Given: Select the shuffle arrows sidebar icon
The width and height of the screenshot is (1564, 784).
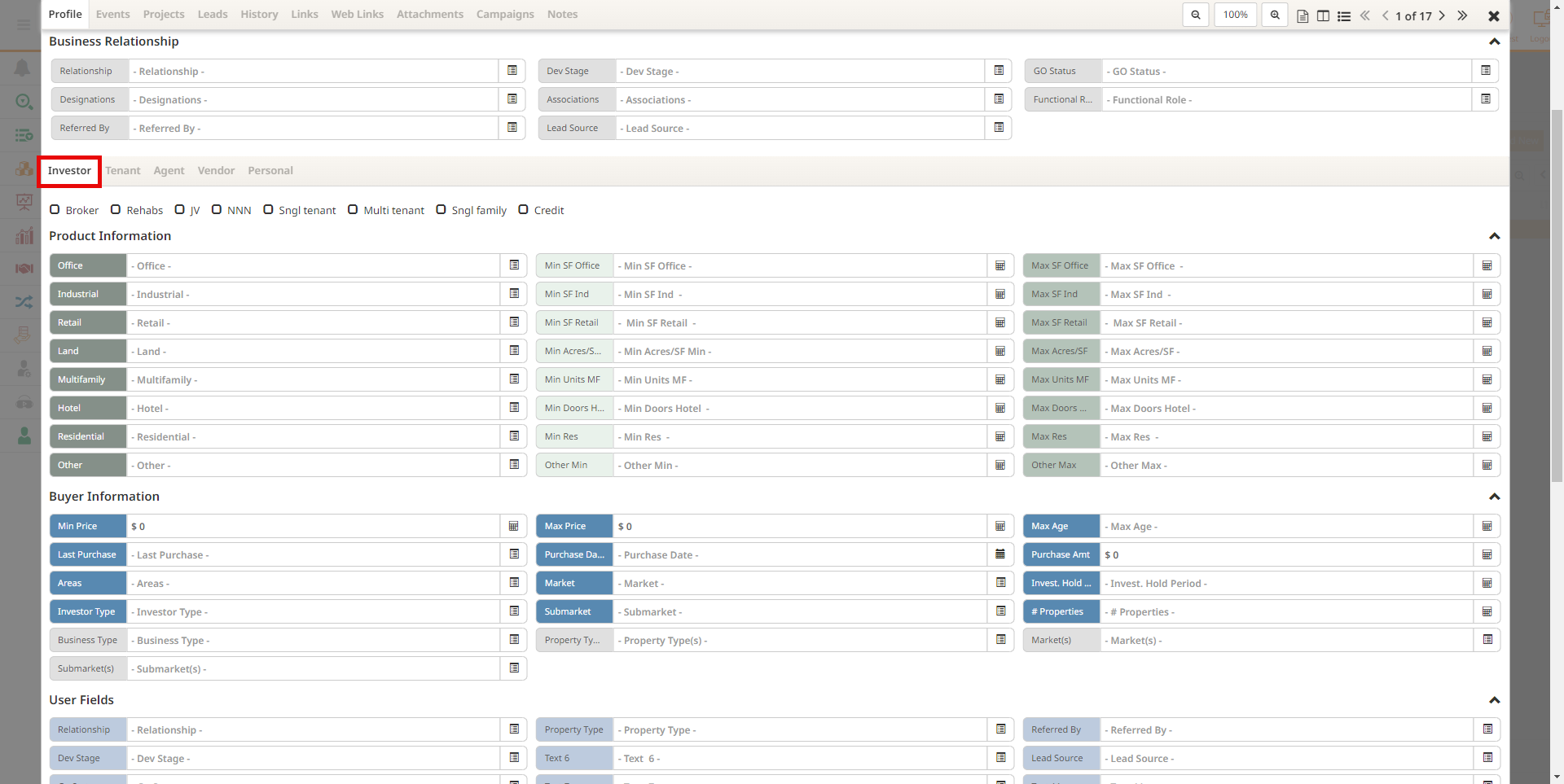Looking at the screenshot, I should pyautogui.click(x=23, y=302).
